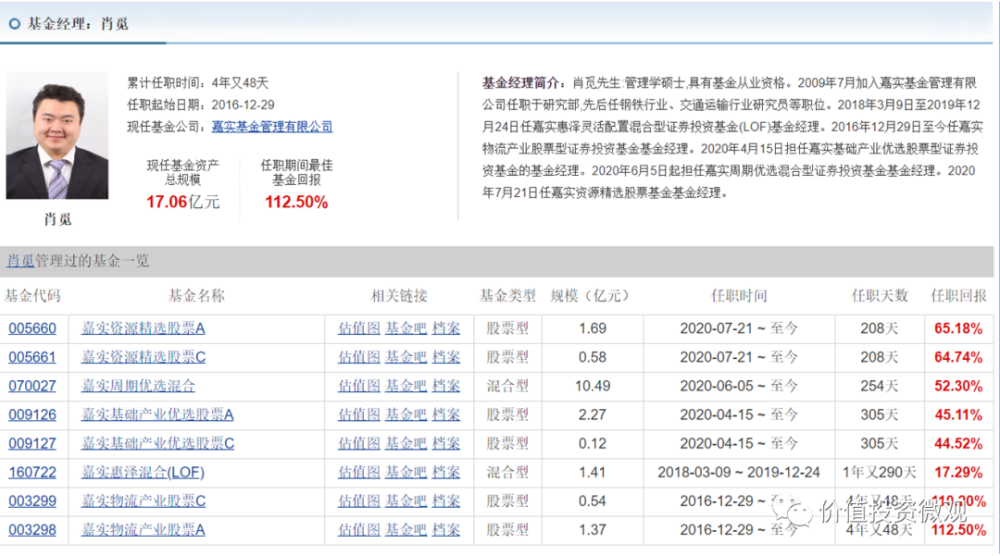1000x556 pixels.
Task: Click the 嘉实基金管理有限公司 company link
Action: [272, 127]
